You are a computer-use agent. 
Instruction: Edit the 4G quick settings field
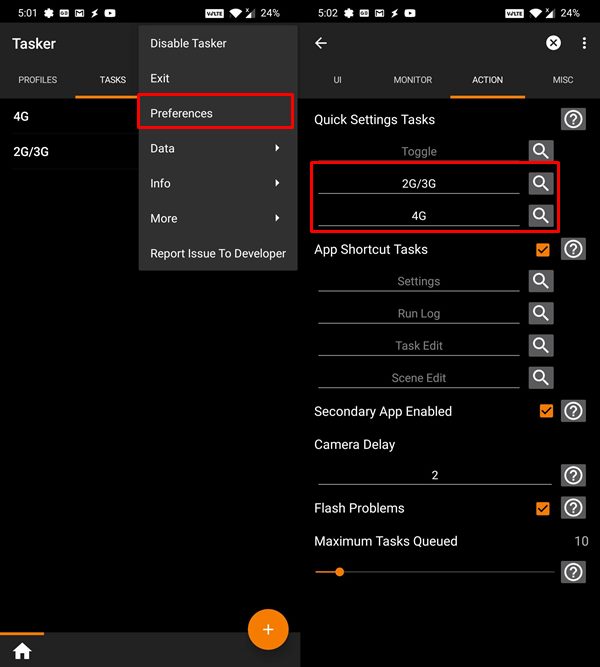pyautogui.click(x=419, y=216)
